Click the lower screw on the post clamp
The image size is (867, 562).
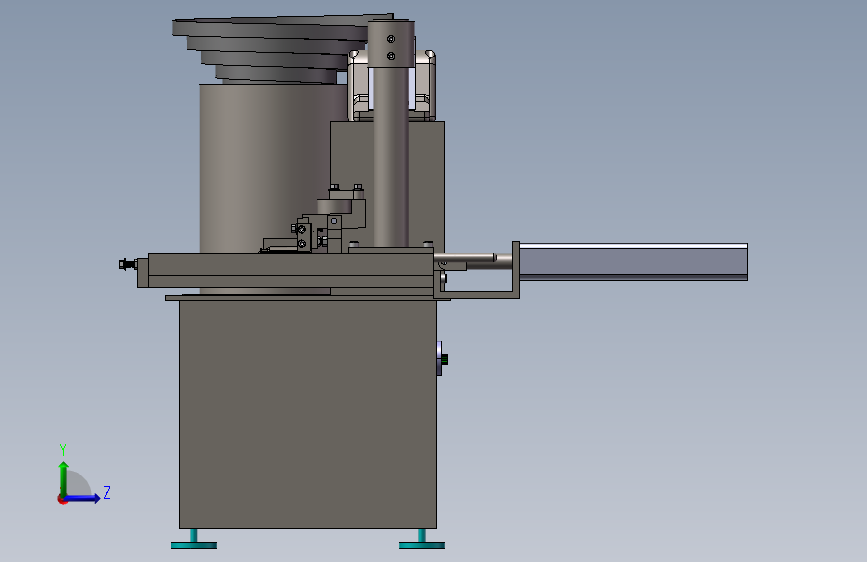pos(391,56)
